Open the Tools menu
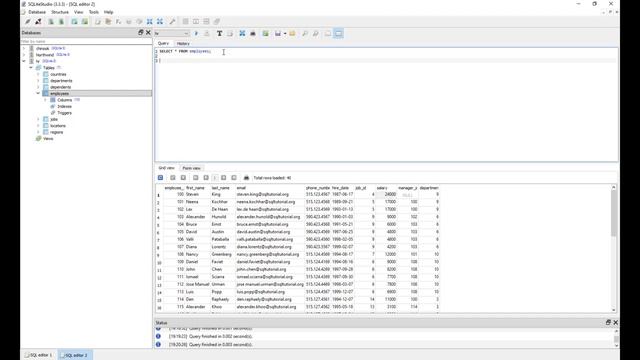640x360 pixels. point(93,12)
